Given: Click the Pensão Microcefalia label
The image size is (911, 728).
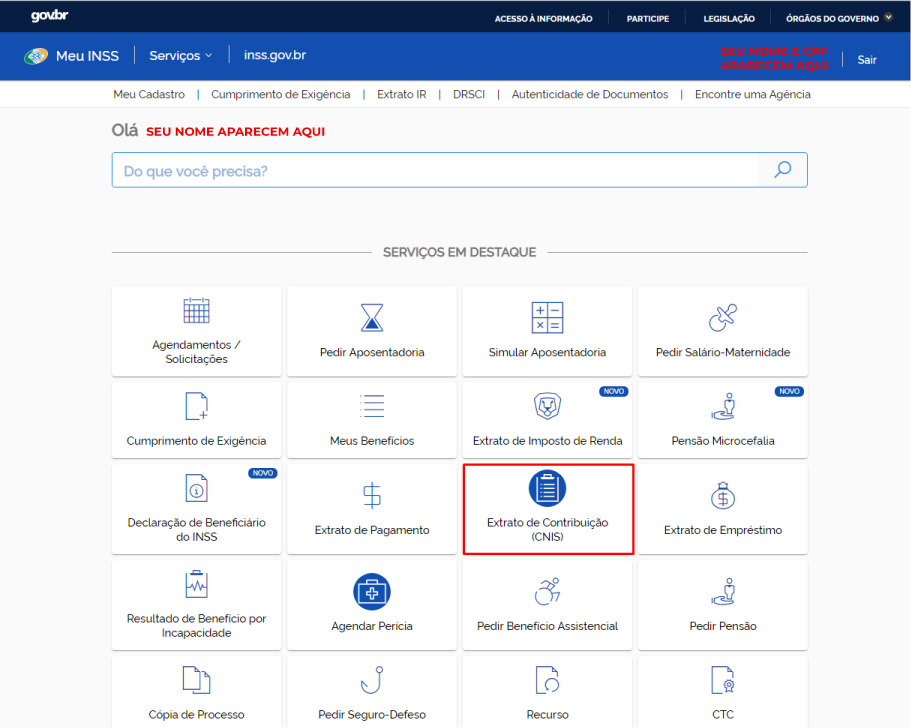Looking at the screenshot, I should [723, 441].
